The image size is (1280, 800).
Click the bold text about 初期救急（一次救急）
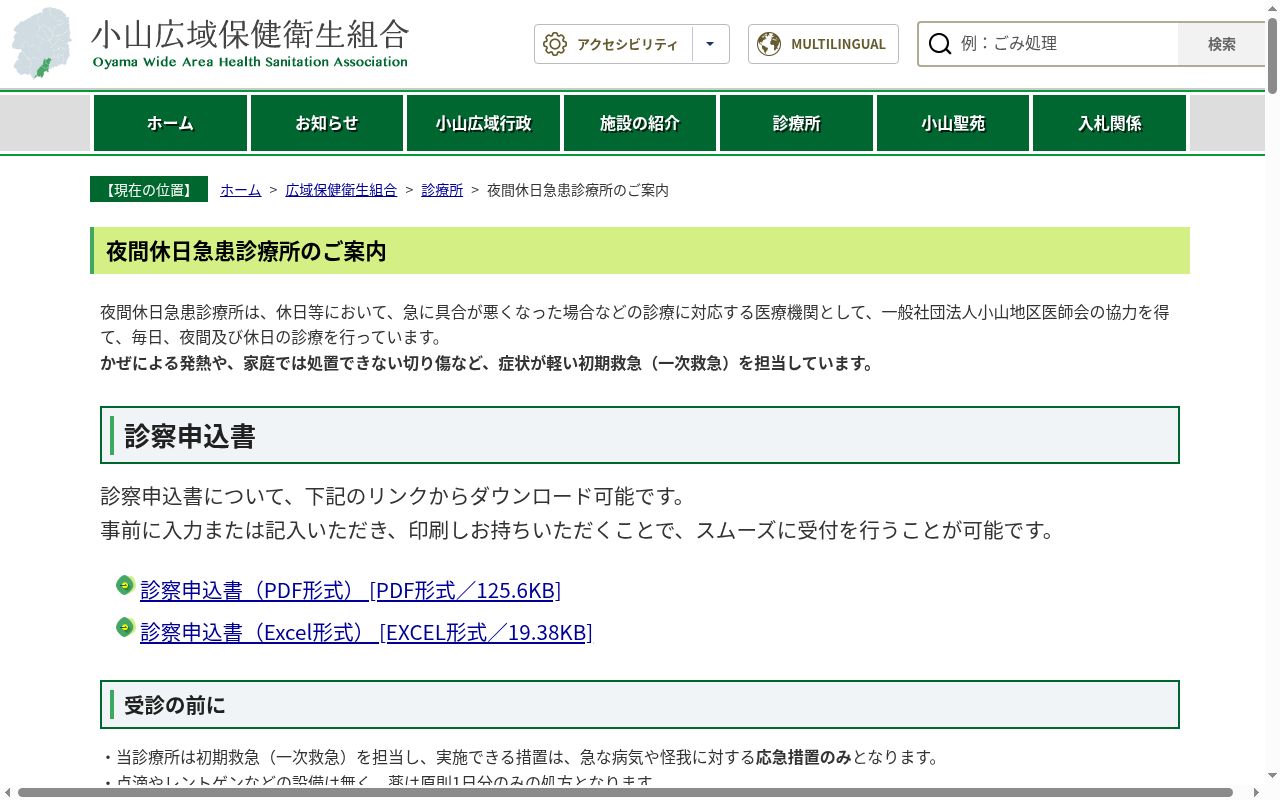coord(488,363)
